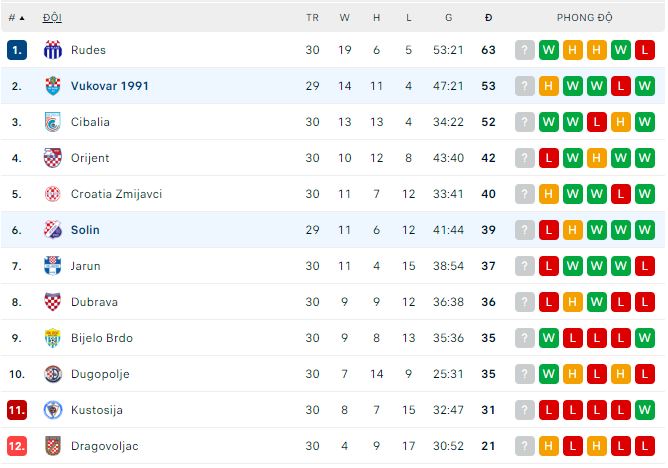Click the Bijelo Brdo club logo
Viewport: 668px width, 468px height.
pos(53,338)
